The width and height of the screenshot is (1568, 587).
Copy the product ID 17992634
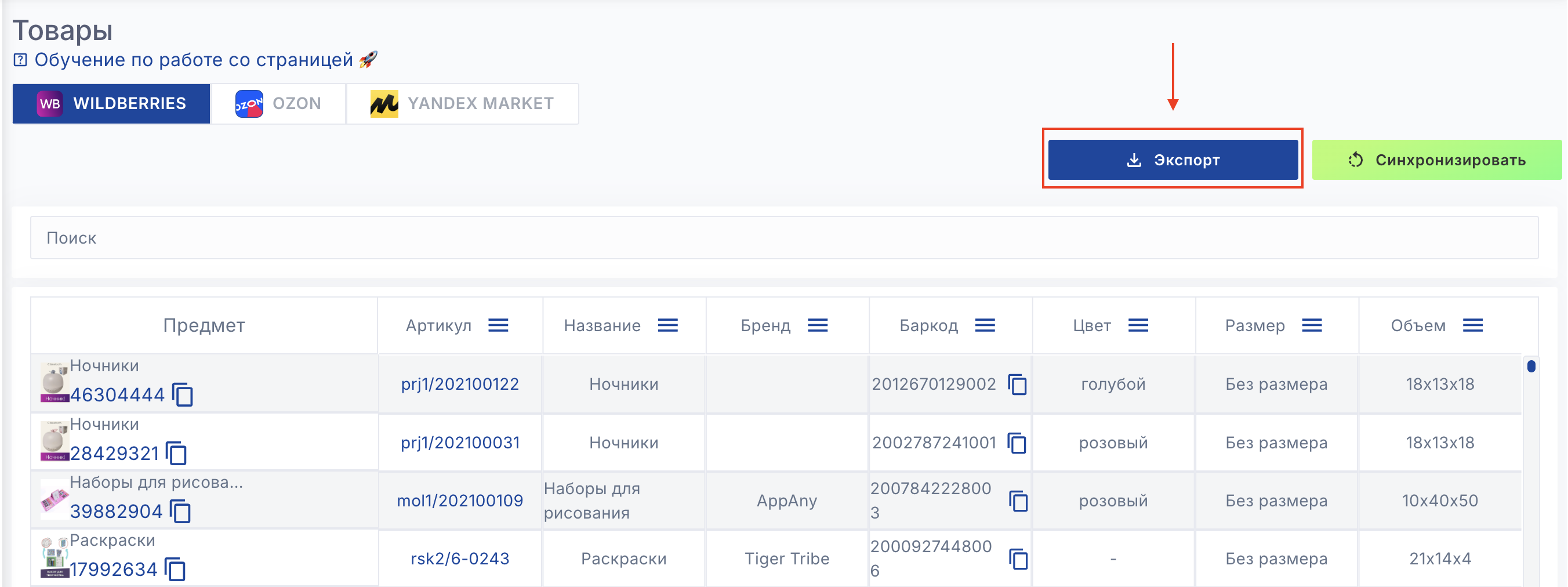[175, 570]
